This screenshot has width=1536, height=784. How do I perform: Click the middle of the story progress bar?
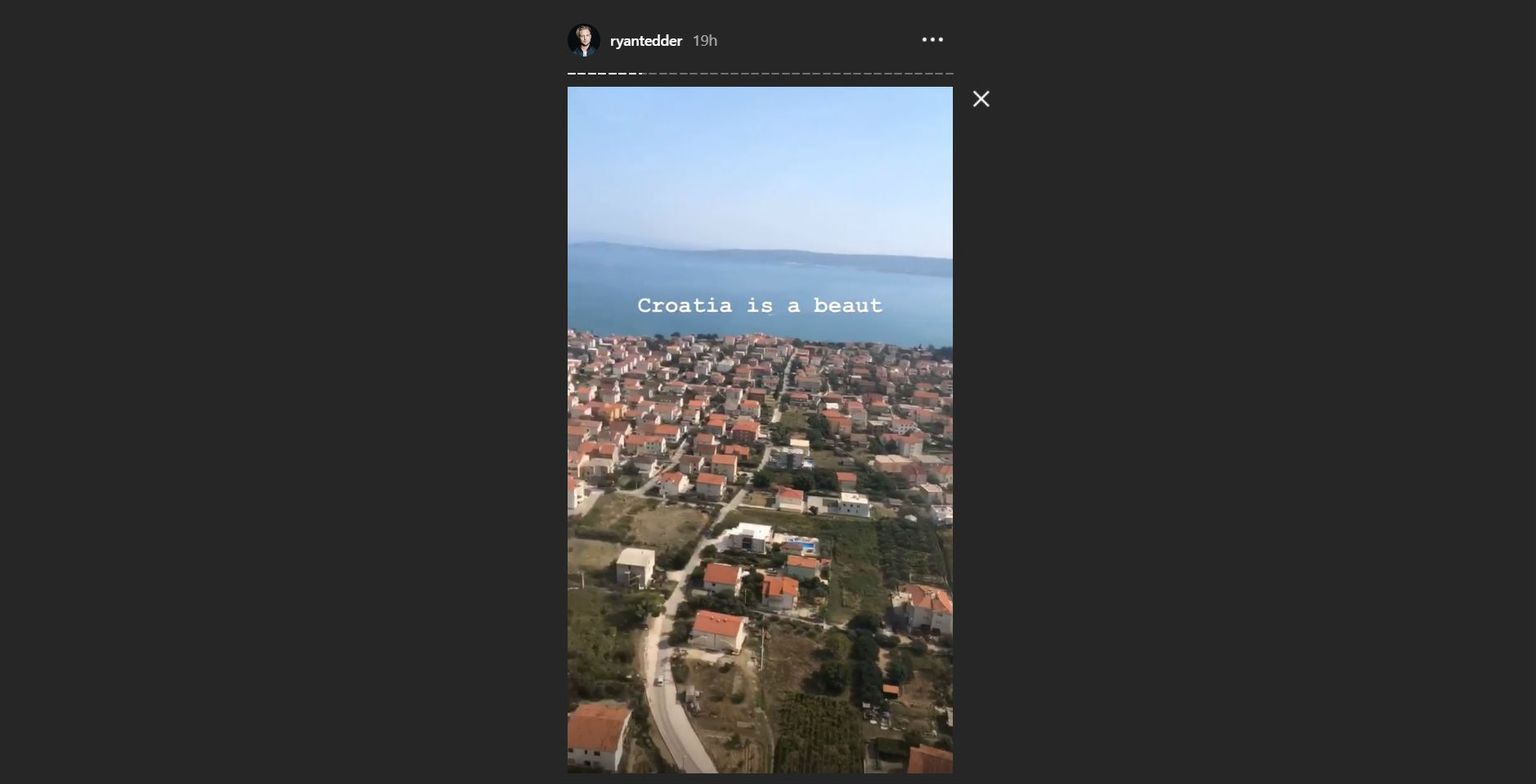pyautogui.click(x=760, y=74)
